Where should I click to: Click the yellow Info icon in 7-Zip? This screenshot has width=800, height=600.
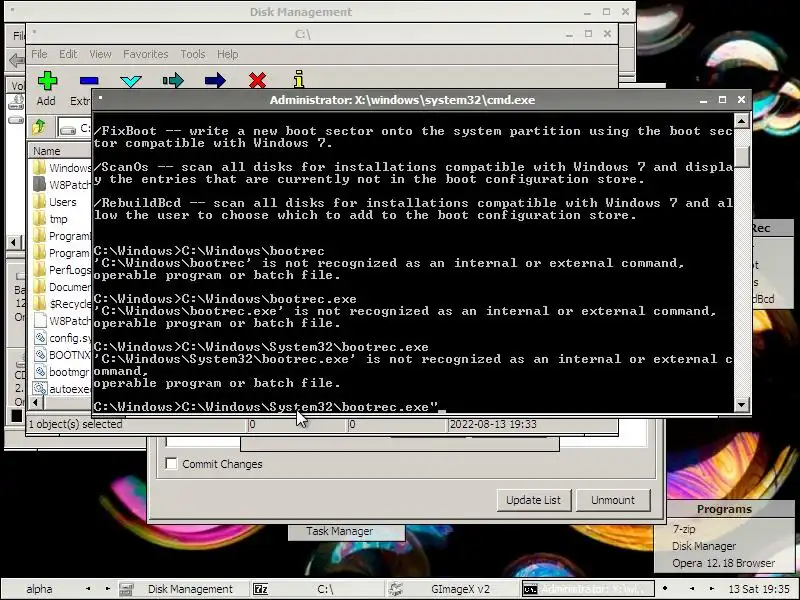pos(299,80)
